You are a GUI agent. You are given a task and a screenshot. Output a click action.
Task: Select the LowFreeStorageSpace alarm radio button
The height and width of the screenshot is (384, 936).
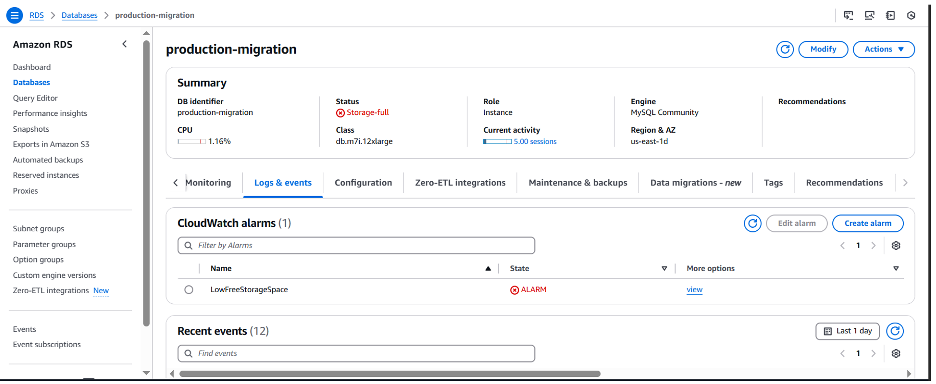coord(189,290)
